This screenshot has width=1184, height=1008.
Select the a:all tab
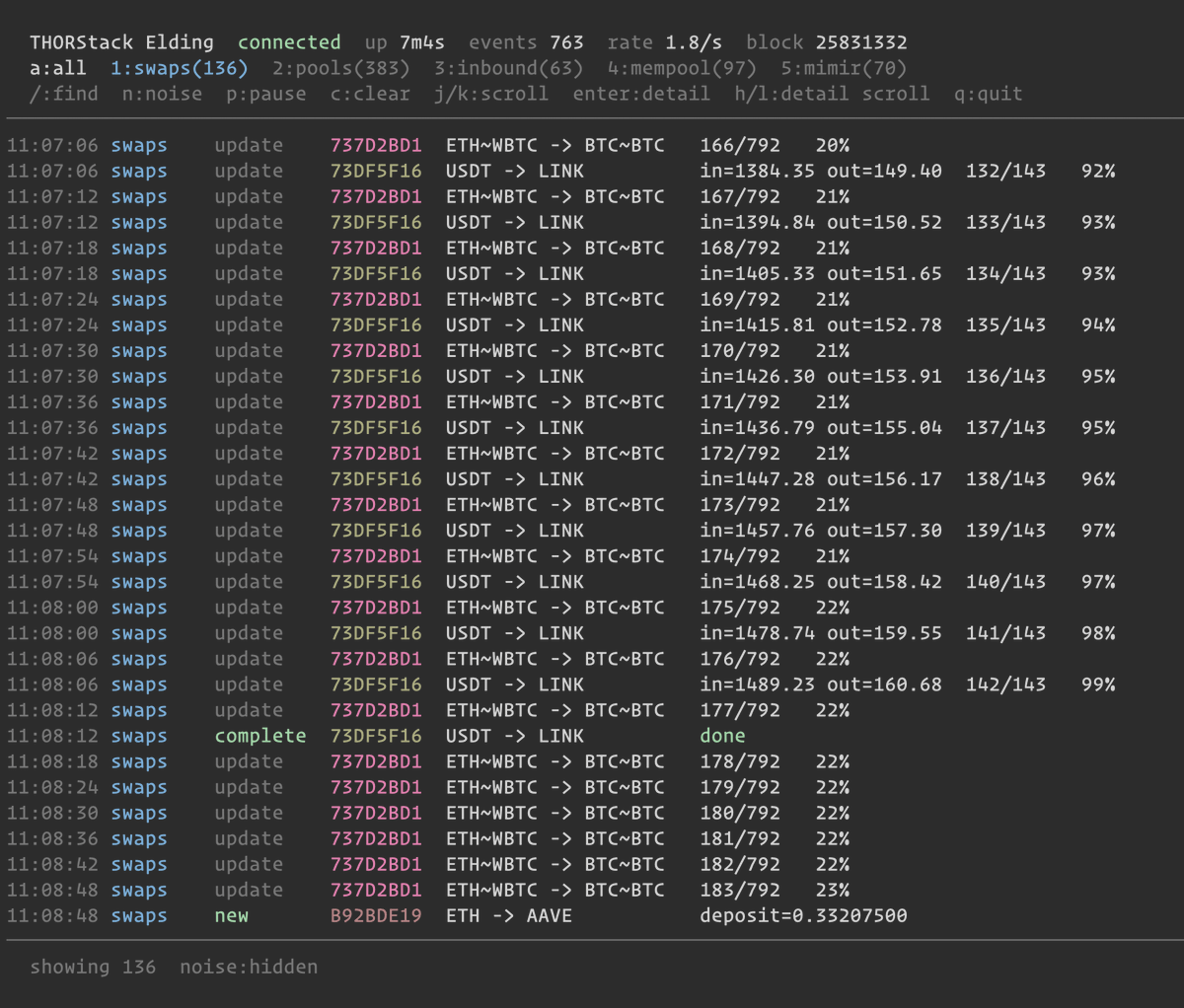(x=57, y=68)
